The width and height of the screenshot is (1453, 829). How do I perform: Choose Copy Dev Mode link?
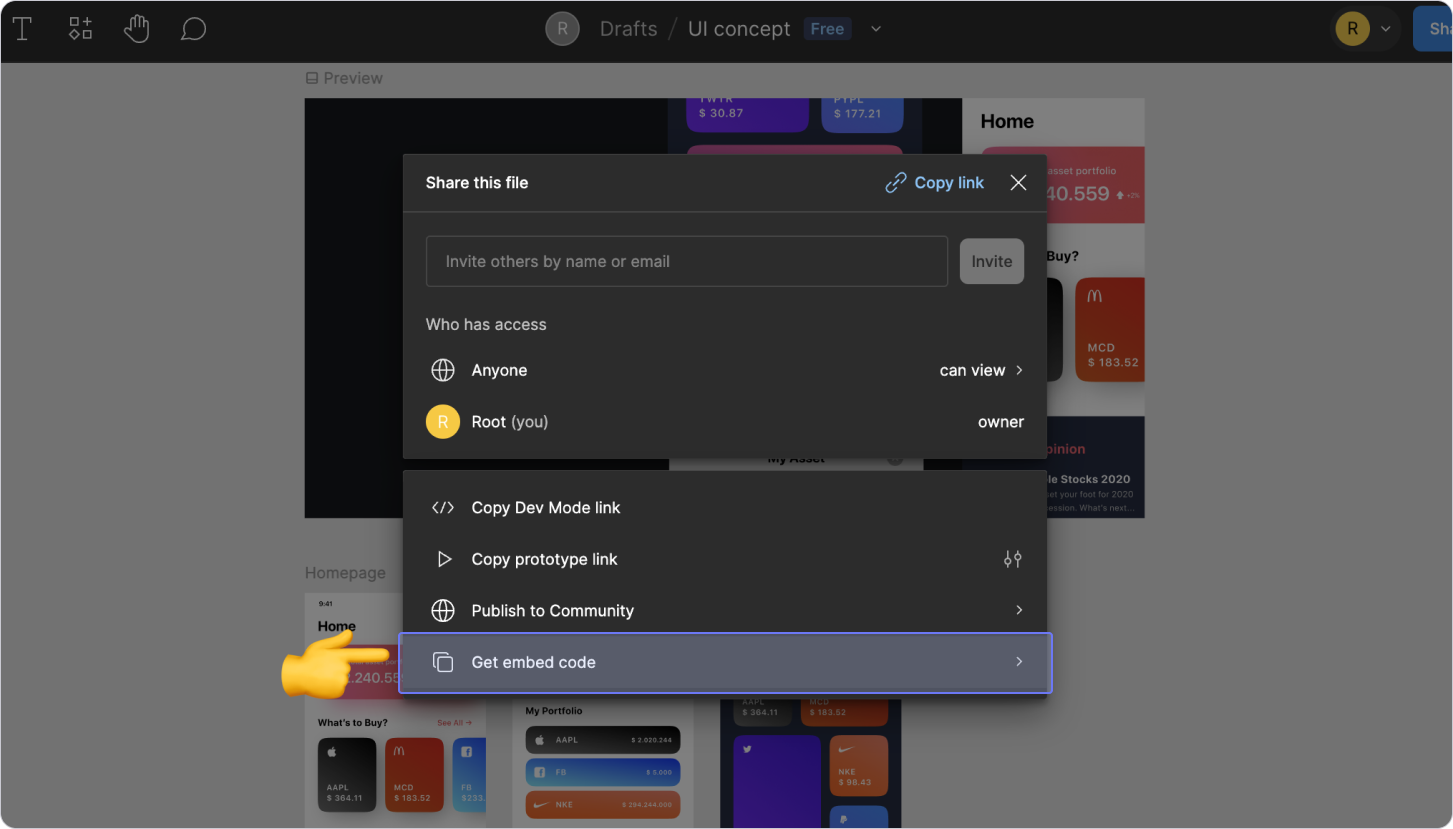click(545, 507)
